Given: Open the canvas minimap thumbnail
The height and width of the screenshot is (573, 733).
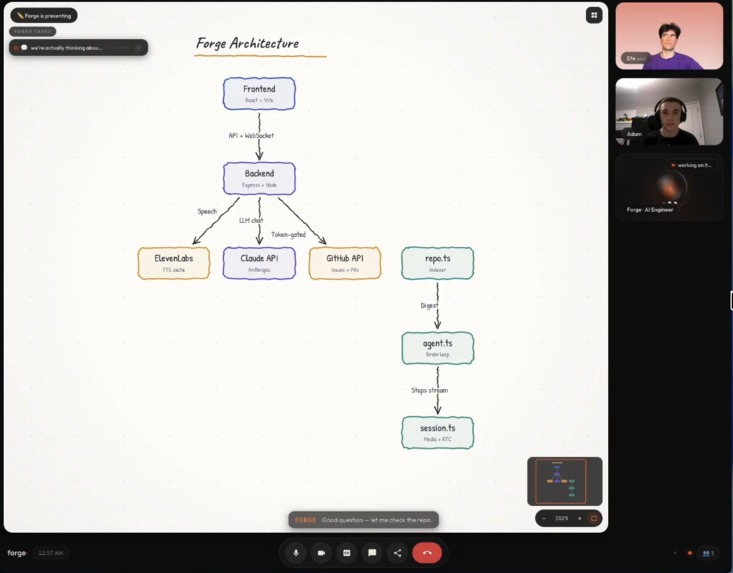Looking at the screenshot, I should coord(565,481).
